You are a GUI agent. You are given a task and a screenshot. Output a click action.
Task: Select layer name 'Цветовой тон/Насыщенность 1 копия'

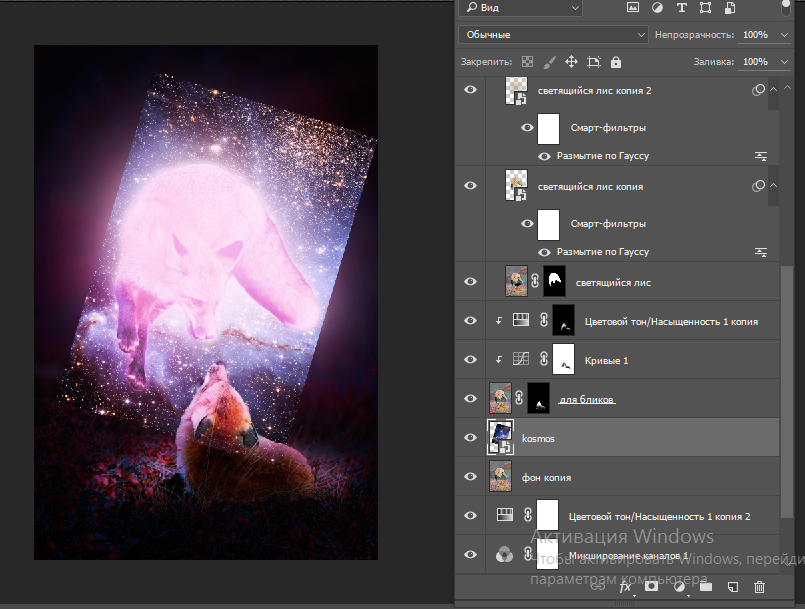tap(671, 322)
